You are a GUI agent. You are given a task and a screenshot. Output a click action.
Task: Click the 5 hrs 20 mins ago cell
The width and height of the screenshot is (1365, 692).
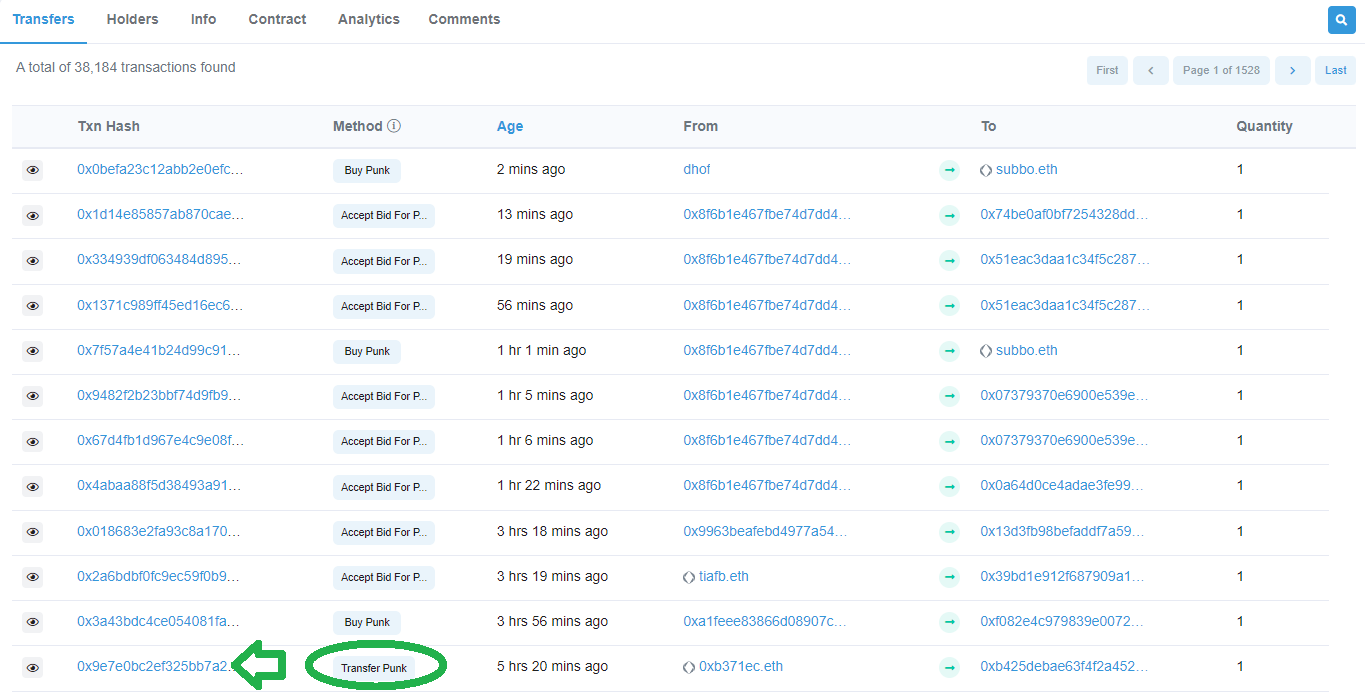click(x=552, y=666)
